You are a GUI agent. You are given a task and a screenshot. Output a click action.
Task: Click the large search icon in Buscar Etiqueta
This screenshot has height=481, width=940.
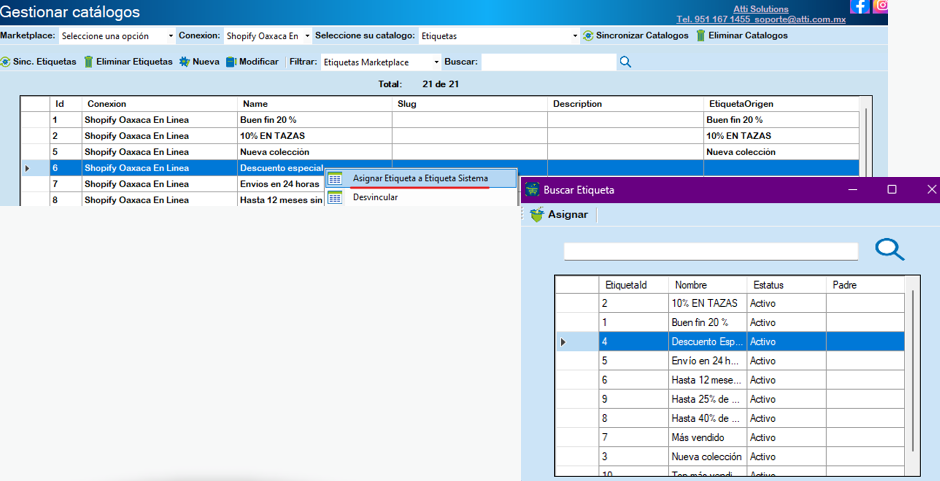[889, 250]
